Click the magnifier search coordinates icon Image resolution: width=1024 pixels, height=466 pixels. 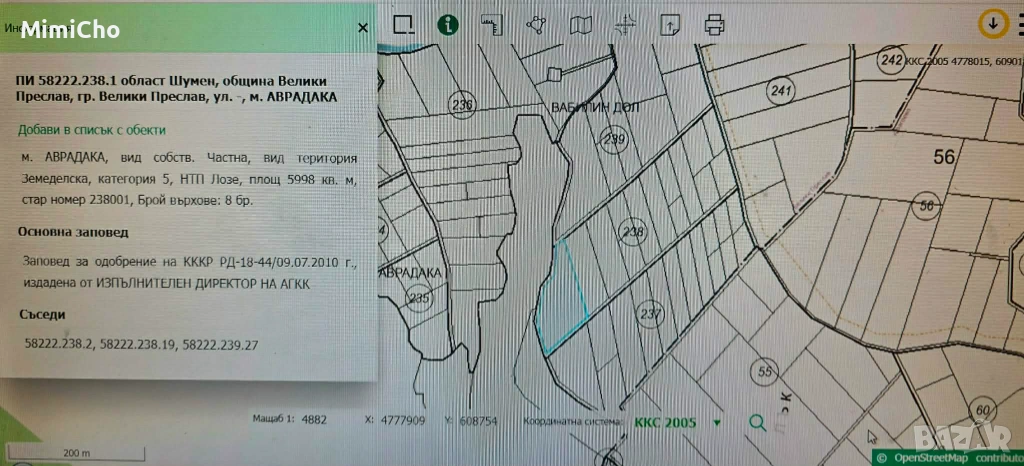point(756,423)
